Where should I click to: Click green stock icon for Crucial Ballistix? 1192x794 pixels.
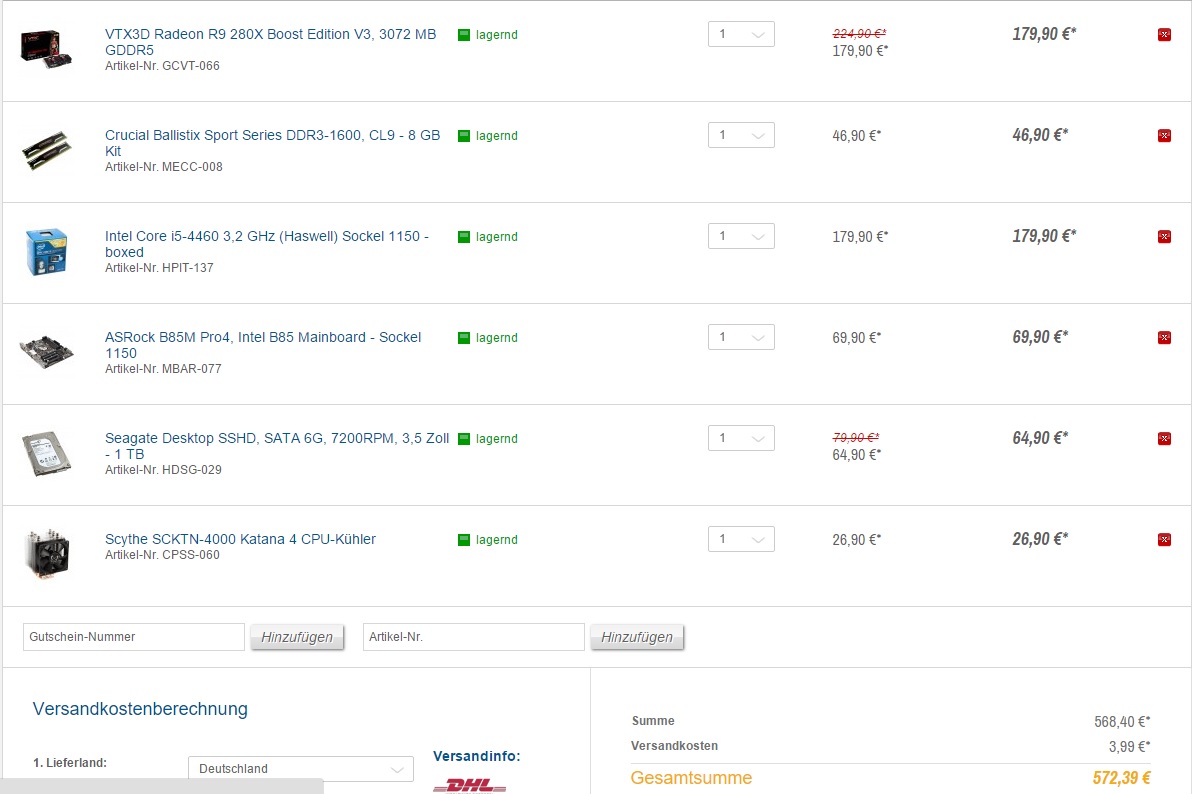click(x=464, y=136)
